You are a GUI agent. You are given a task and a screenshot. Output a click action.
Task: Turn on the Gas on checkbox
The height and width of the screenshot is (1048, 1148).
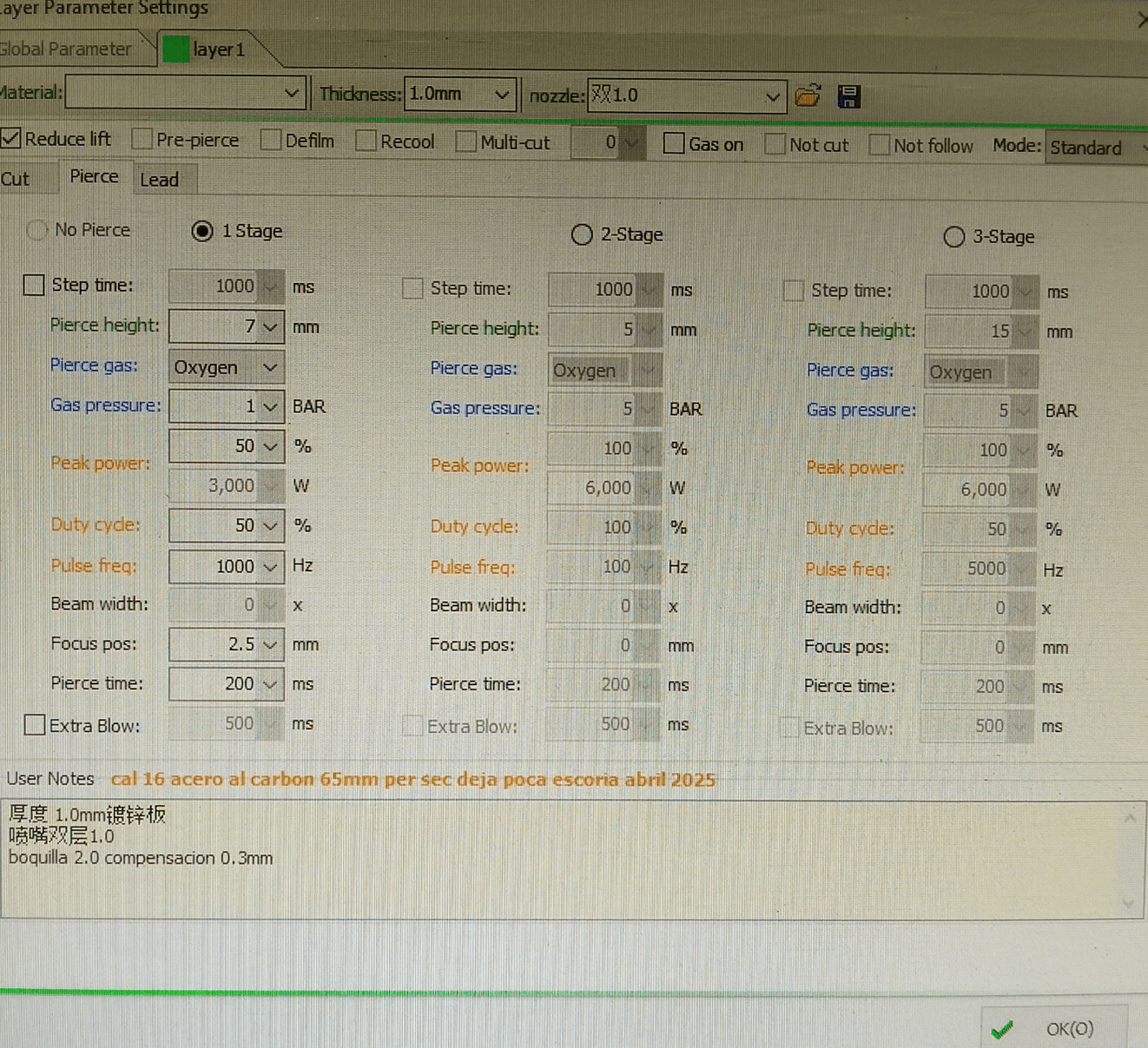coord(674,144)
